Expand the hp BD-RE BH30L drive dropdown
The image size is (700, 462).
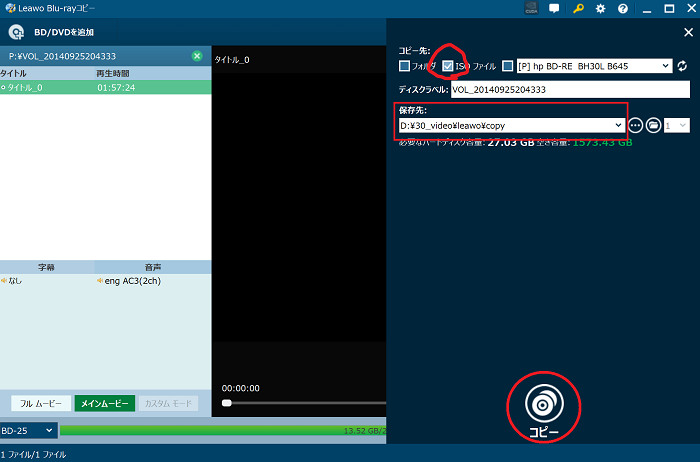(665, 66)
